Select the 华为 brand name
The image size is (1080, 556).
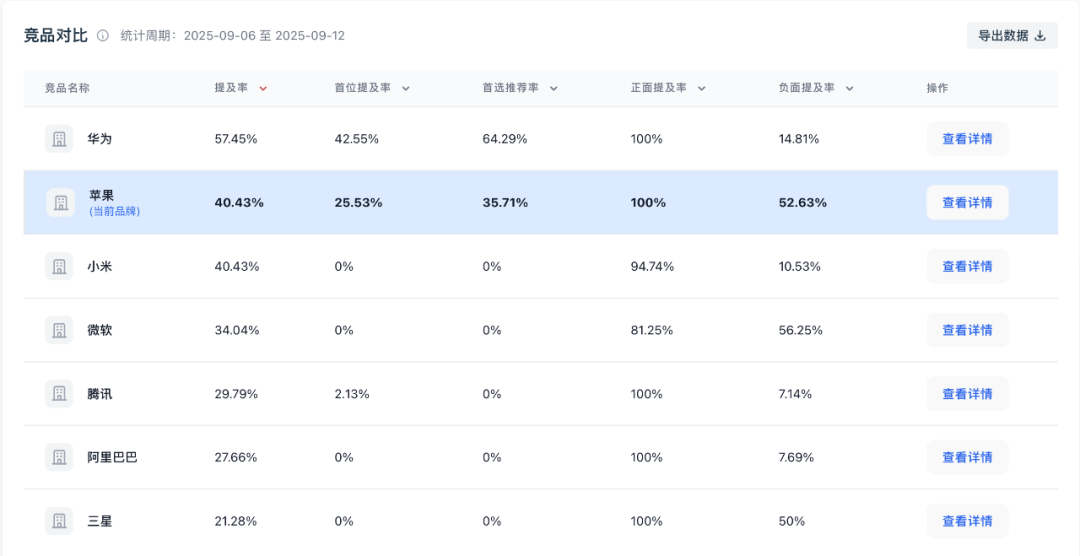(x=99, y=139)
